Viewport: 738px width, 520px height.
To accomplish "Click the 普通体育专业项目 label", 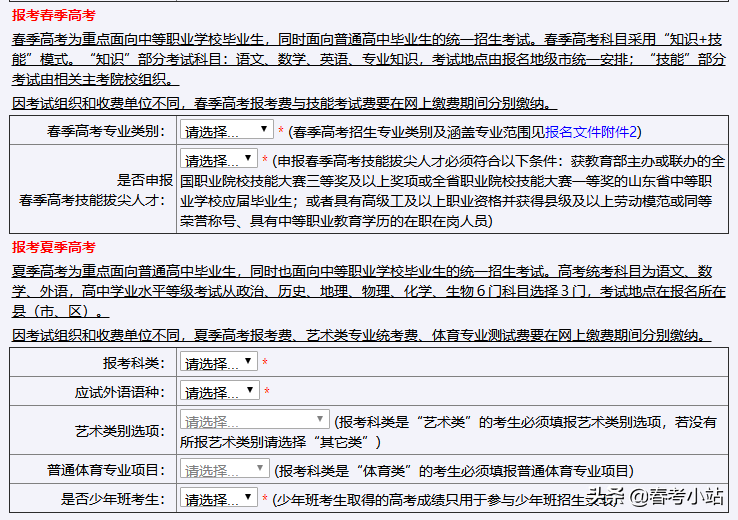I will tap(106, 470).
